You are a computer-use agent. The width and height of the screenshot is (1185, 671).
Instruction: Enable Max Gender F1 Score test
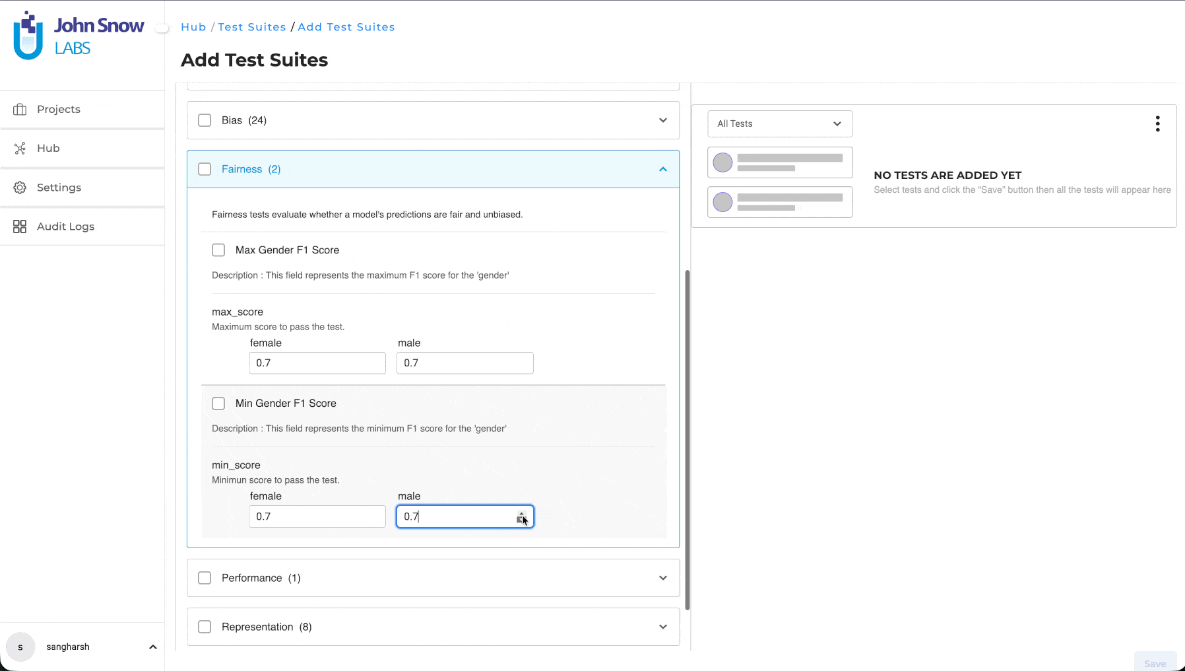coord(218,250)
